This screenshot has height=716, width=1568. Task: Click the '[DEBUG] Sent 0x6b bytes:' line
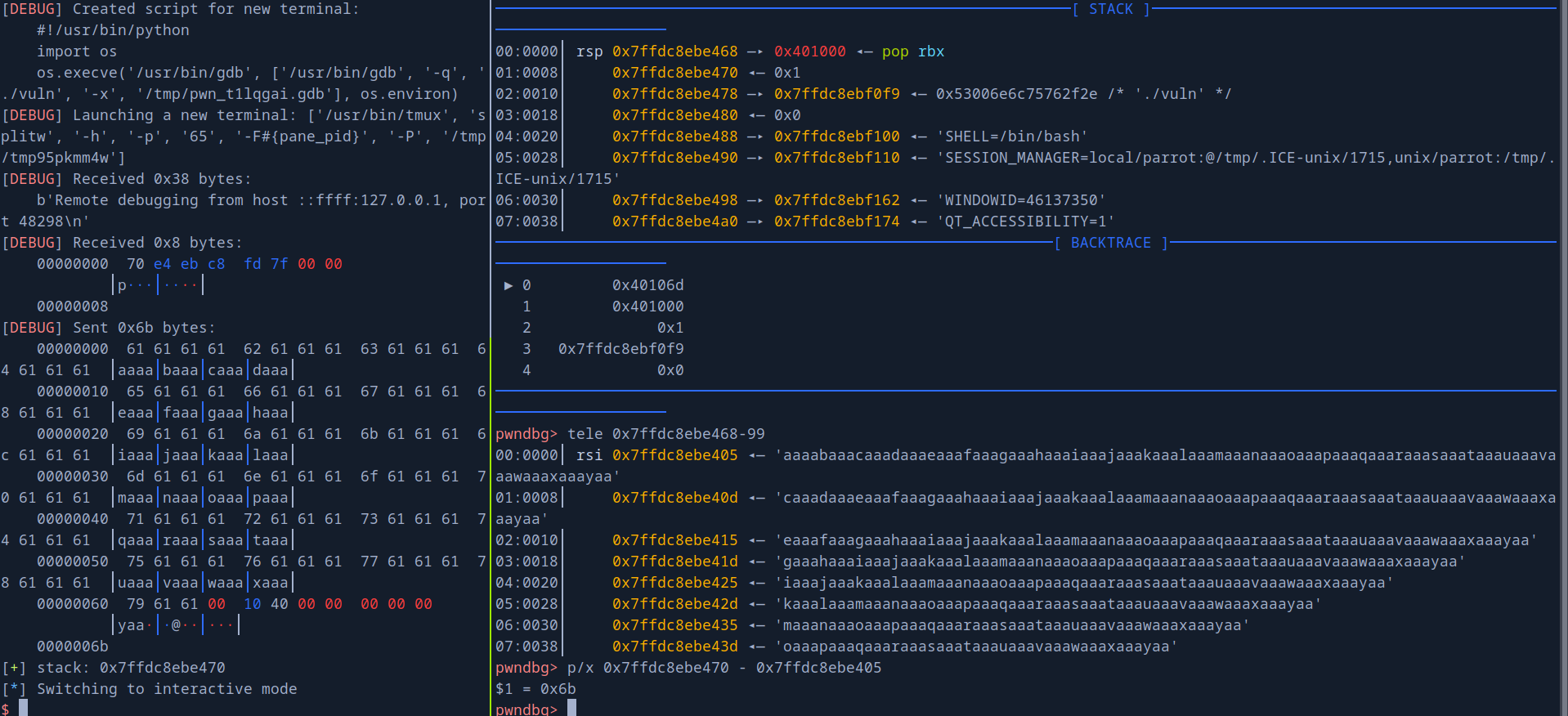[109, 328]
